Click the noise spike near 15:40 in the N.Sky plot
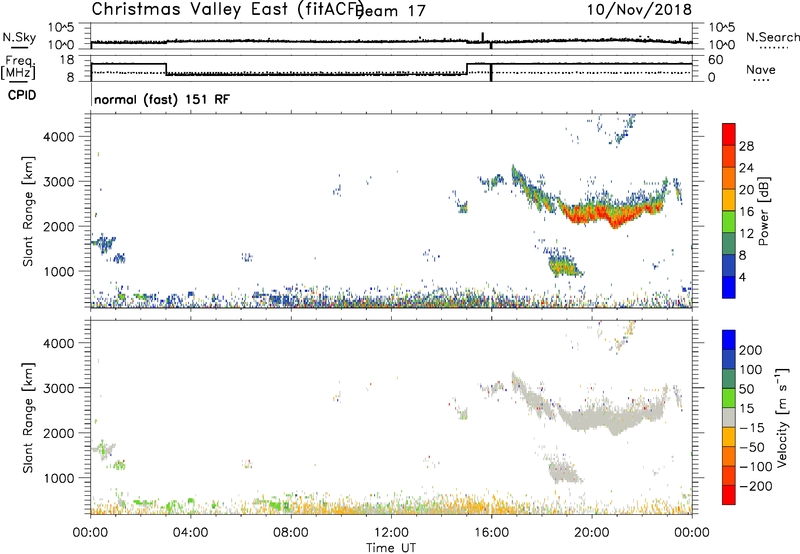 tap(482, 37)
